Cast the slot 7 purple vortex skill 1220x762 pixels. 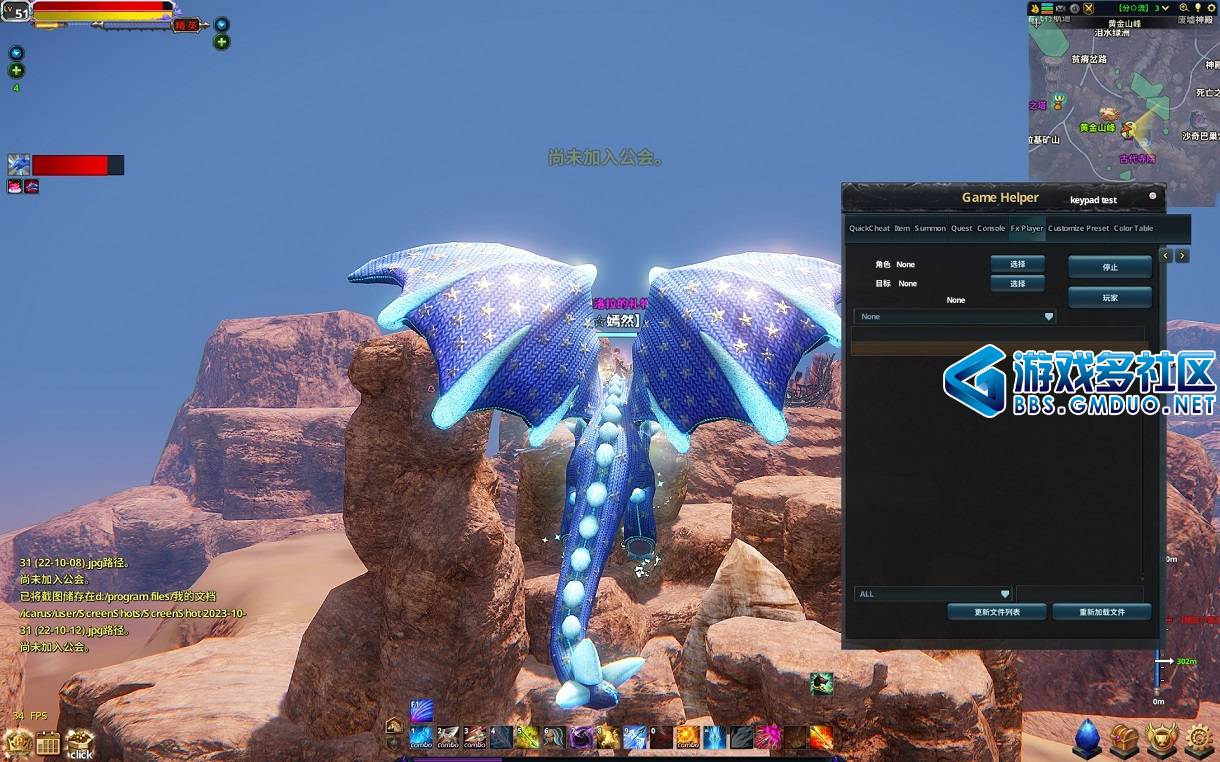582,738
